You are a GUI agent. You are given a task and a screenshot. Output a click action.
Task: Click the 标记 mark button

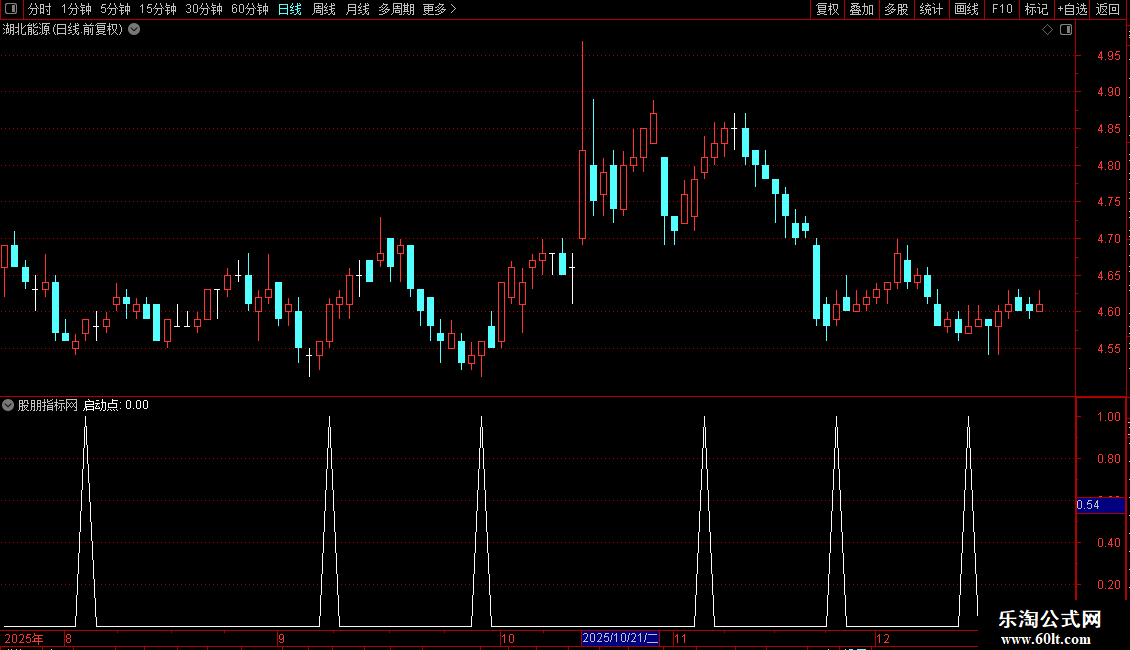pos(1036,9)
